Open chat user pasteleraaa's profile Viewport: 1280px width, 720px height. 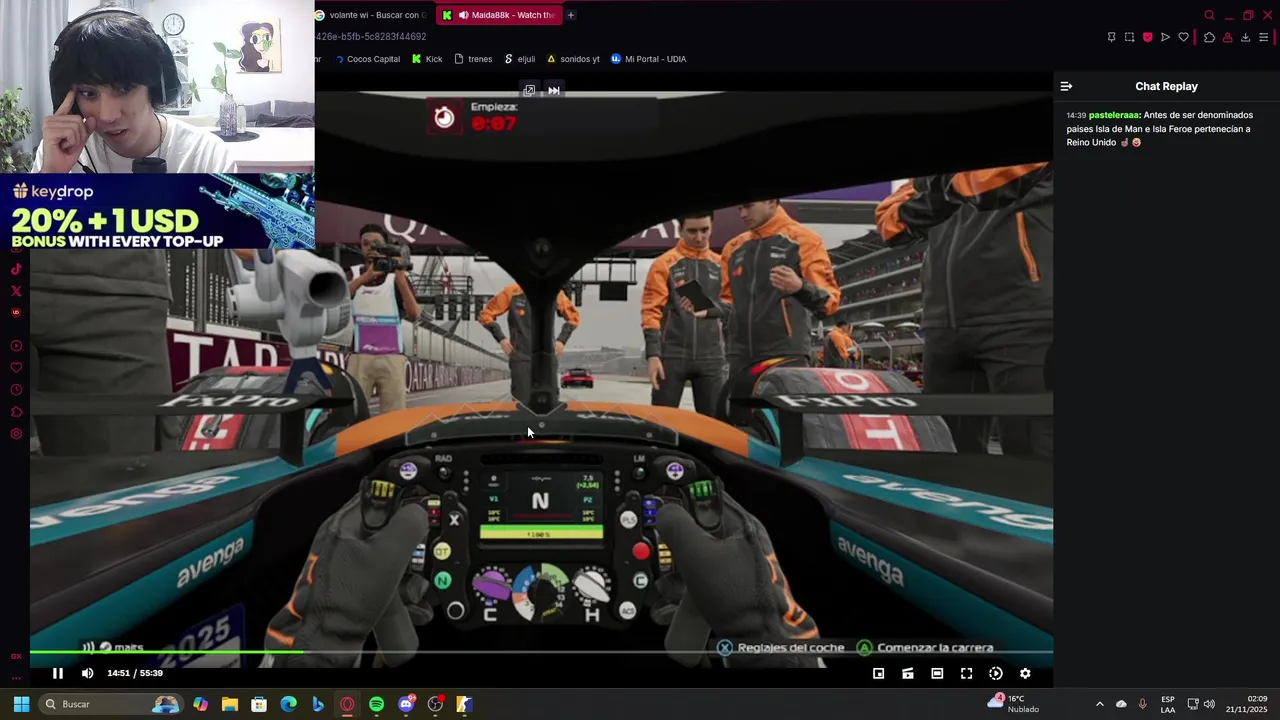tap(1114, 115)
